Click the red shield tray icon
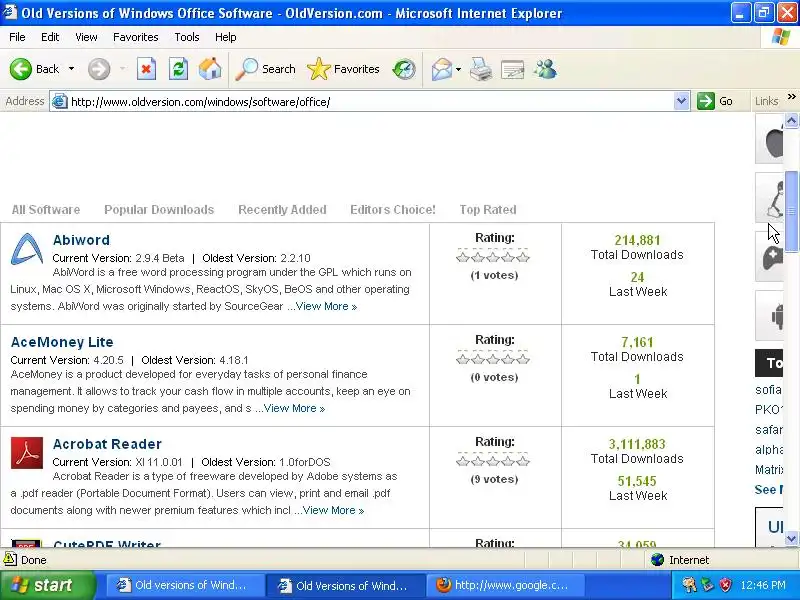This screenshot has width=800, height=600. pos(725,585)
